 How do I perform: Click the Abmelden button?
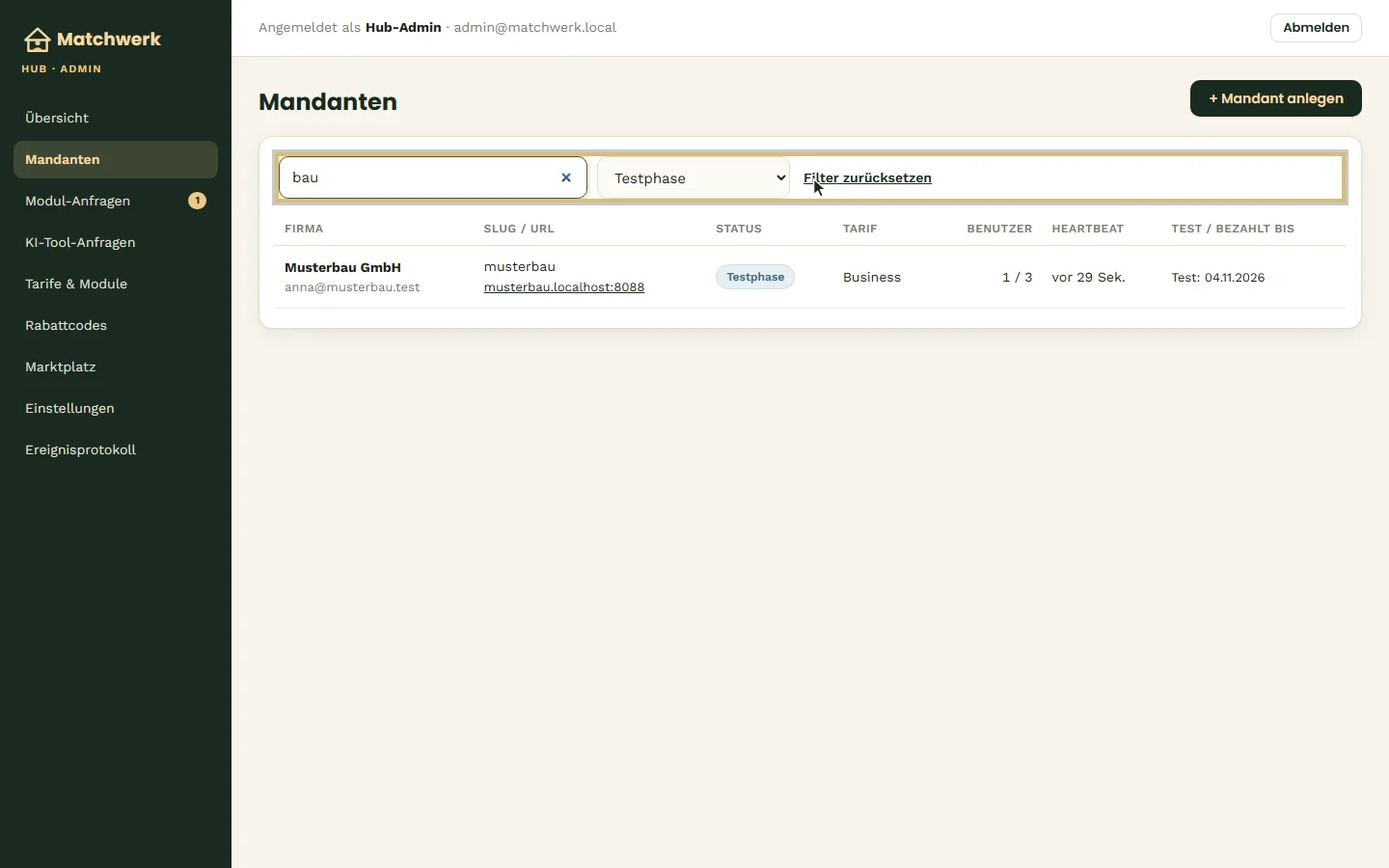tap(1316, 28)
